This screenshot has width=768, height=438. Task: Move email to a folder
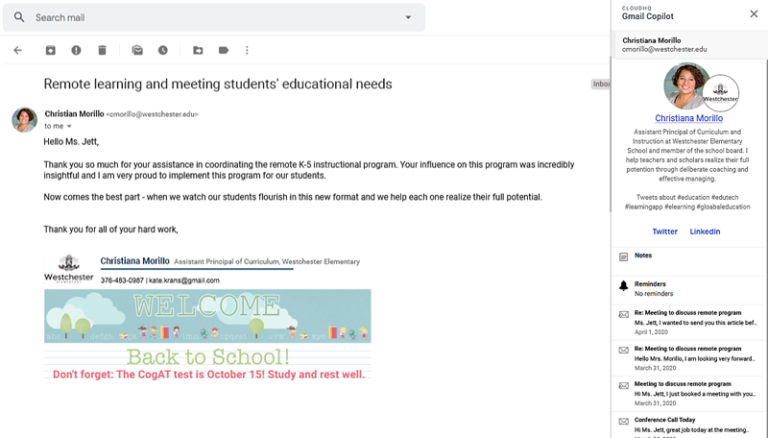(x=198, y=50)
